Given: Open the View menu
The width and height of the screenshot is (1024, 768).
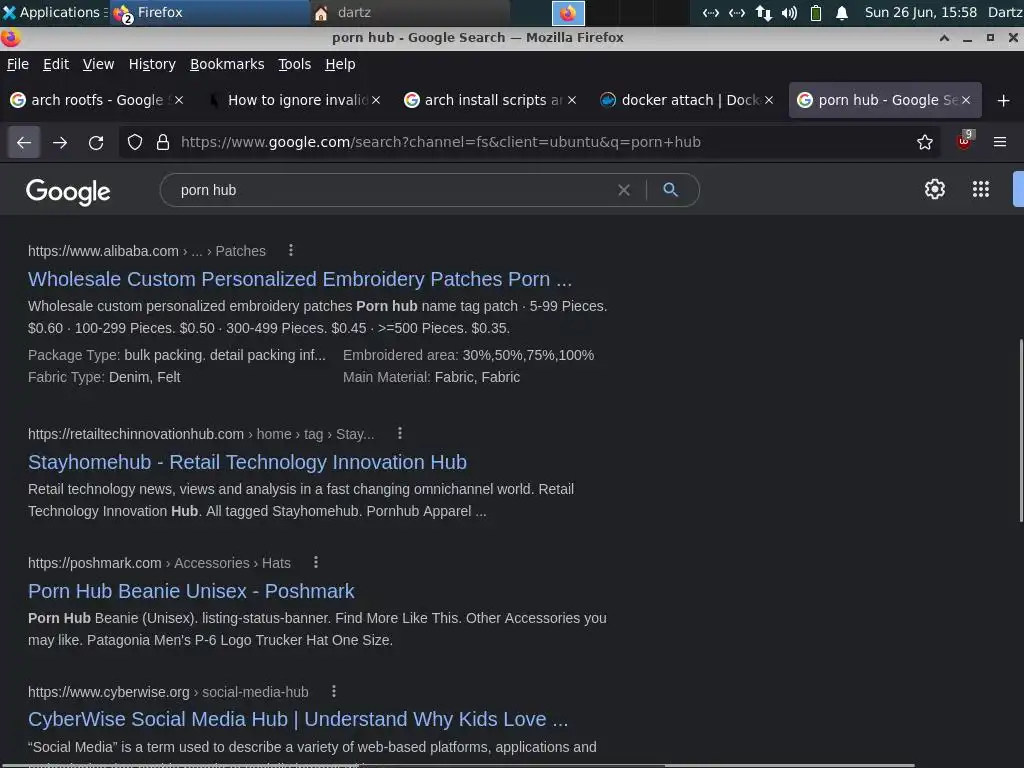Looking at the screenshot, I should click(99, 64).
